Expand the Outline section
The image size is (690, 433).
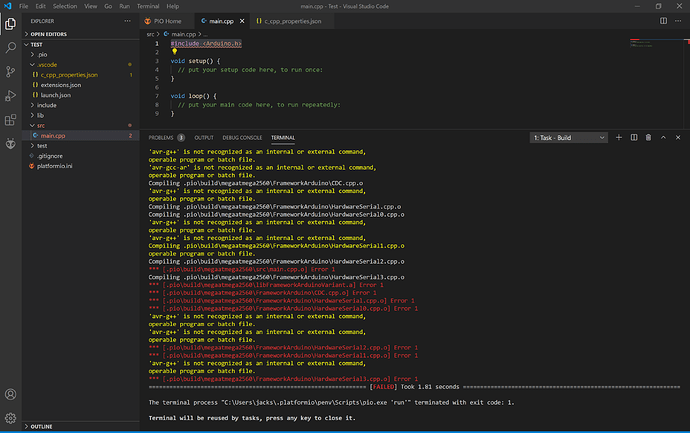tap(81, 426)
